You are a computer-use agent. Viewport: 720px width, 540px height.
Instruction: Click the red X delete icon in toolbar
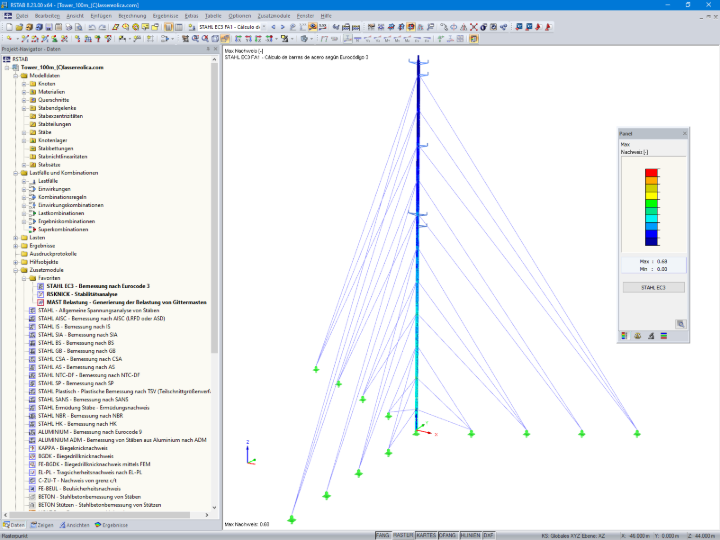click(x=473, y=27)
